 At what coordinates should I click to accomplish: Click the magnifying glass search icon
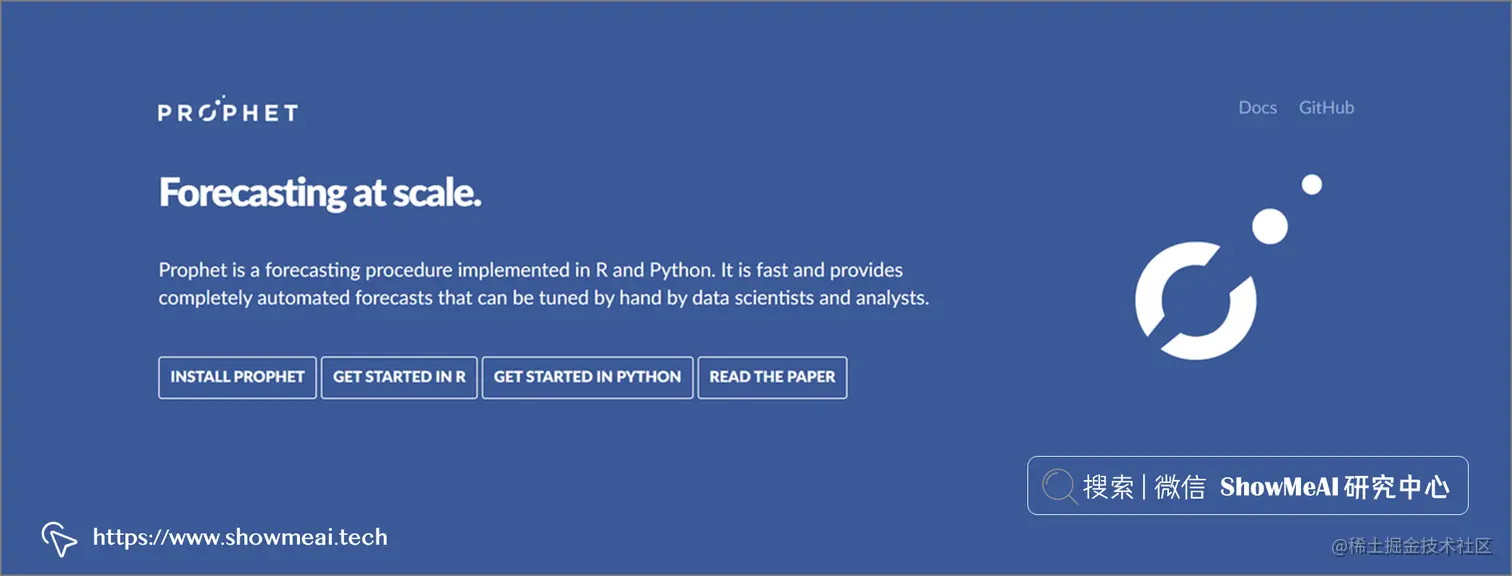[1059, 487]
